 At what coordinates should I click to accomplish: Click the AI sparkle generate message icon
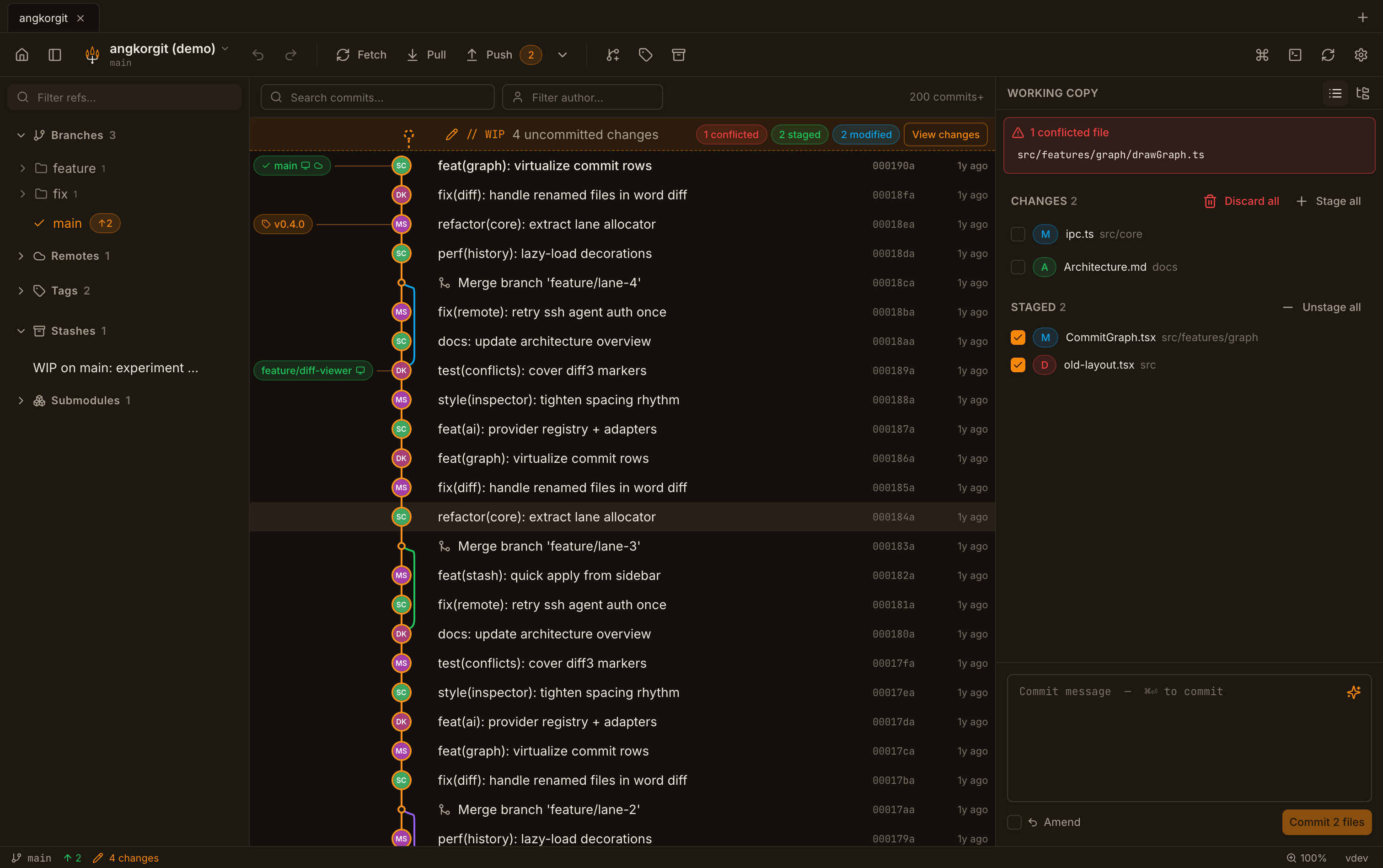pyautogui.click(x=1354, y=692)
